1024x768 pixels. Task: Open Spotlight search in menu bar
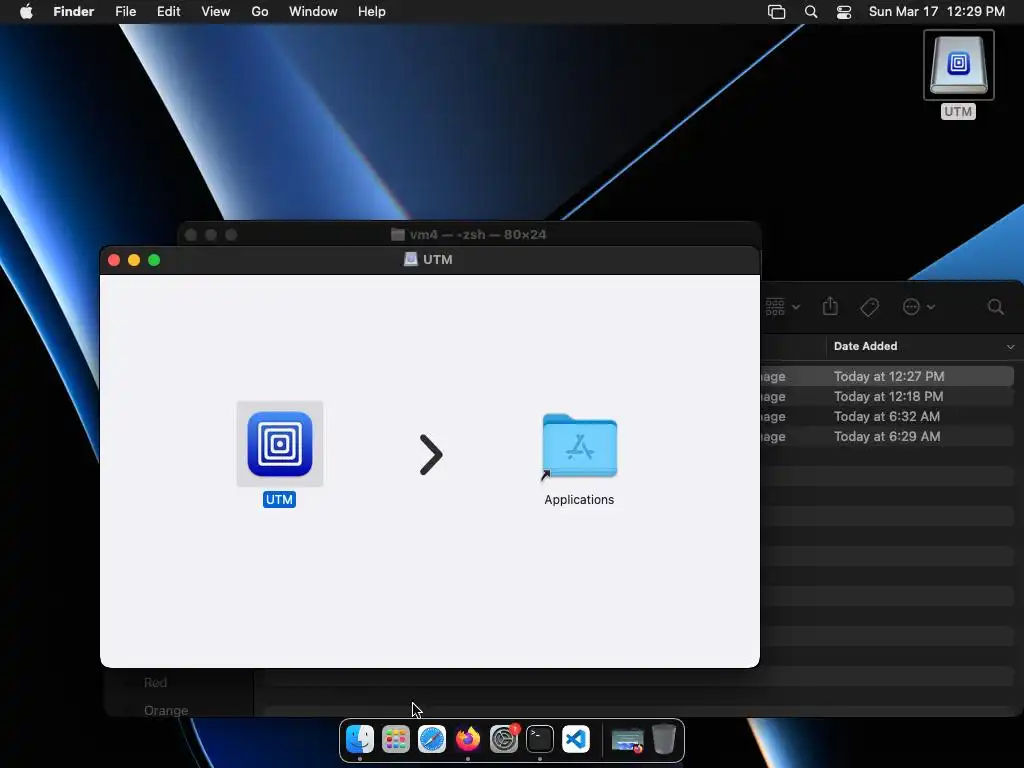810,12
